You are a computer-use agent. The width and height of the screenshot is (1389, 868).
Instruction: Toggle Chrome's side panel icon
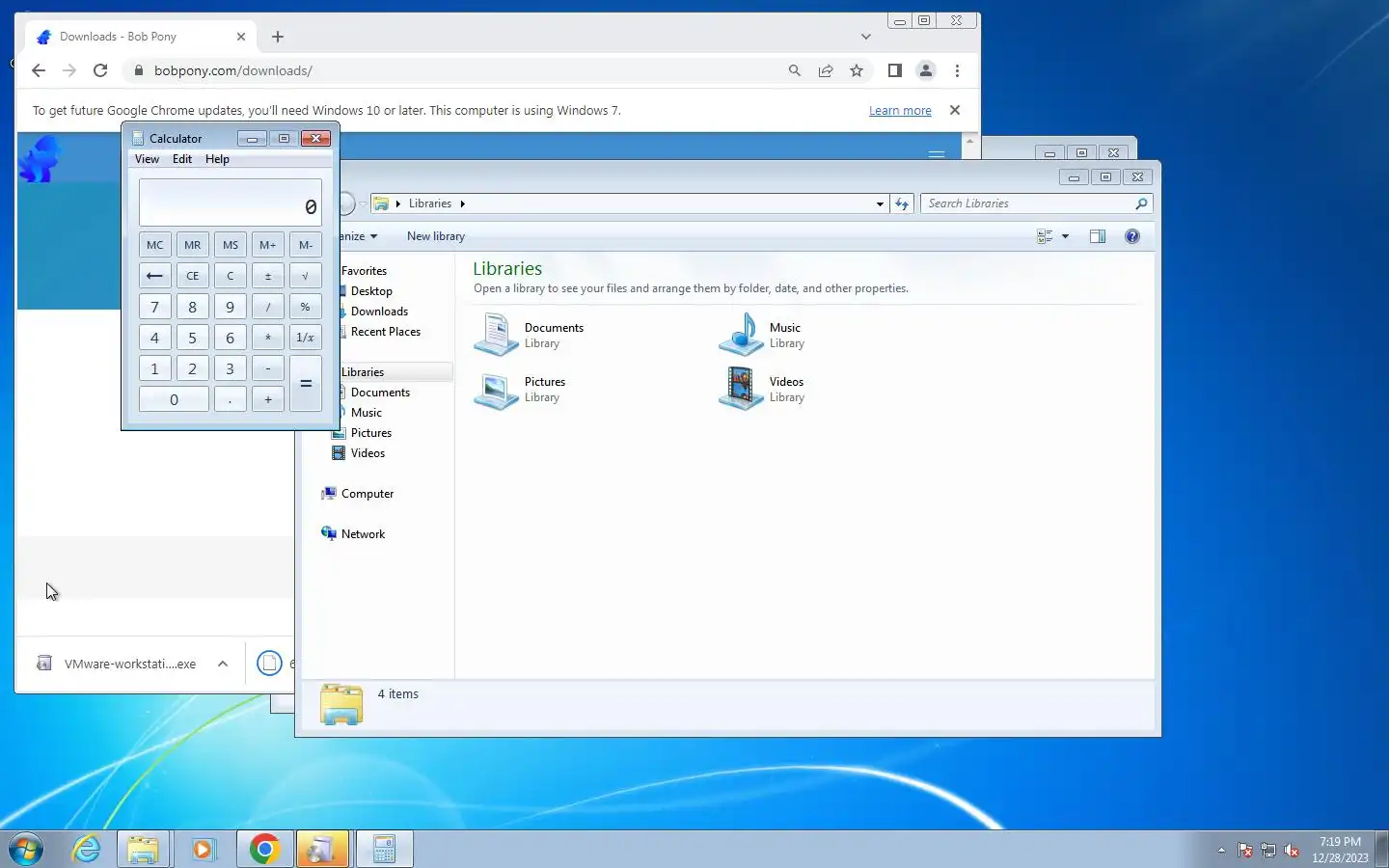tap(895, 70)
